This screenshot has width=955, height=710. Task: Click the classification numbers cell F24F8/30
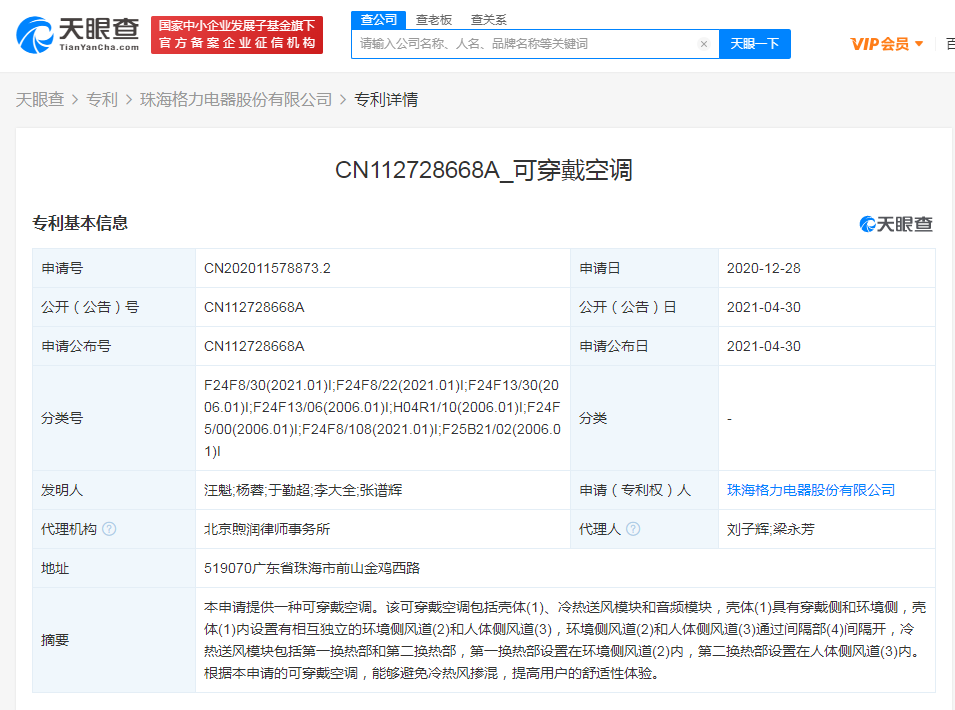[382, 418]
